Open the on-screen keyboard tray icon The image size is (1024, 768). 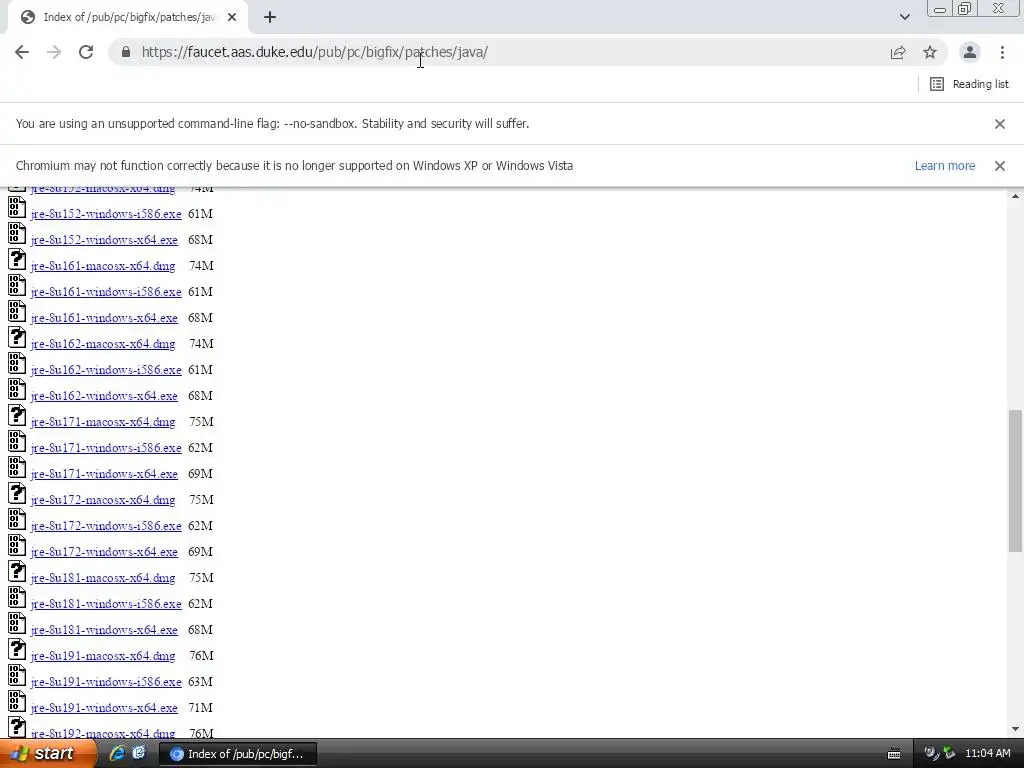(894, 754)
